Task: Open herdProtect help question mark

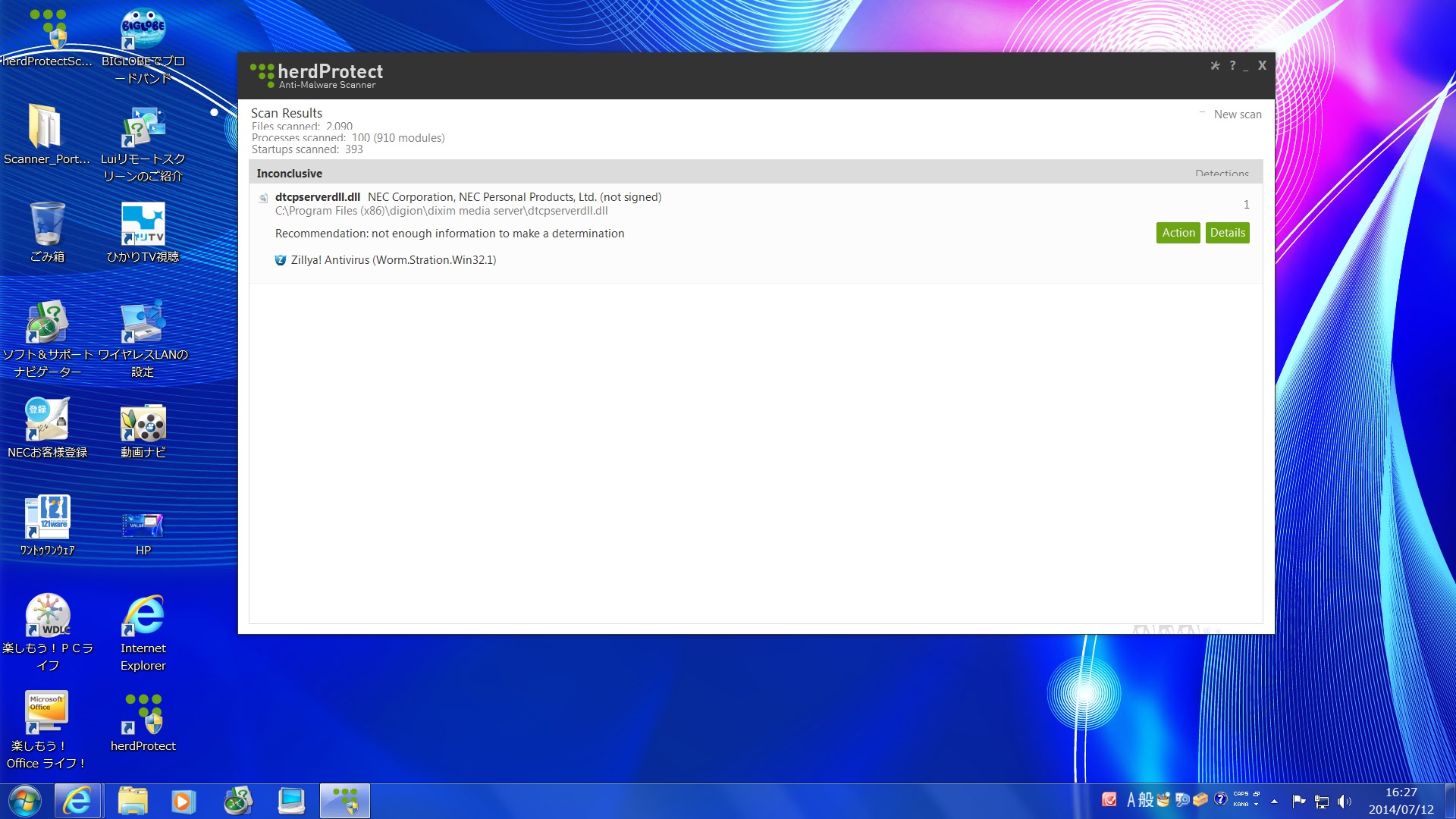Action: 1232,66
